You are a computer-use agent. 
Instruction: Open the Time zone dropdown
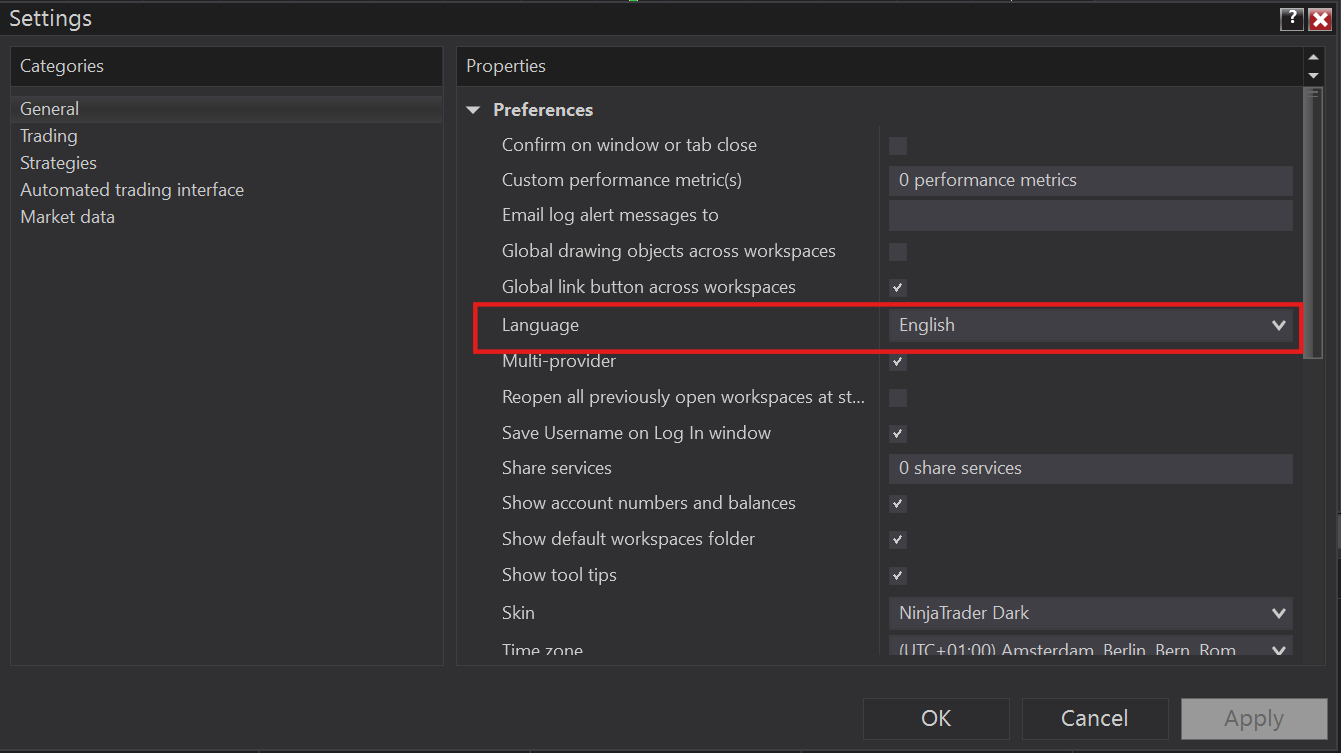1279,648
